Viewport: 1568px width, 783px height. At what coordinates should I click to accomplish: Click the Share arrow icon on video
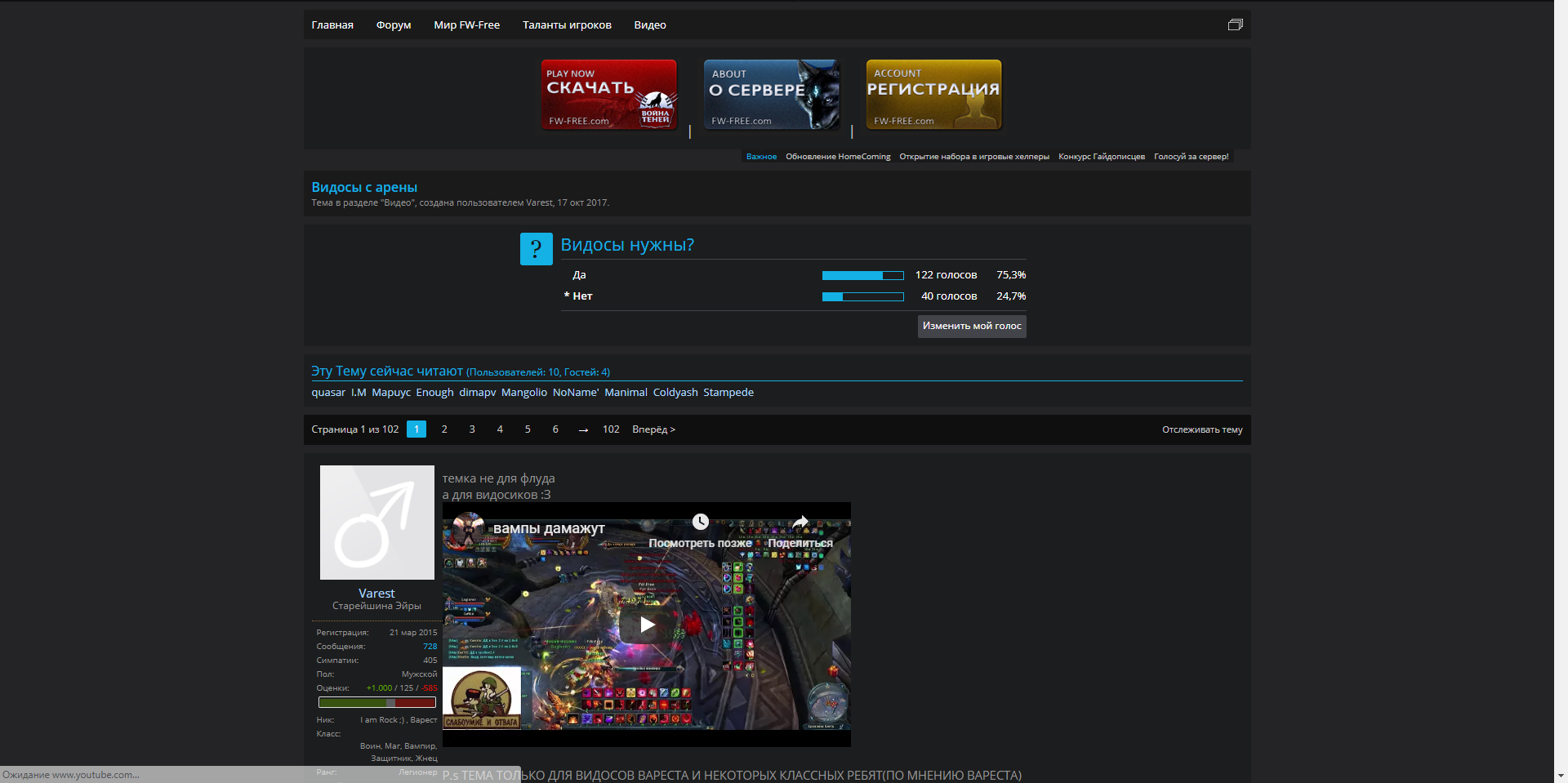click(800, 522)
